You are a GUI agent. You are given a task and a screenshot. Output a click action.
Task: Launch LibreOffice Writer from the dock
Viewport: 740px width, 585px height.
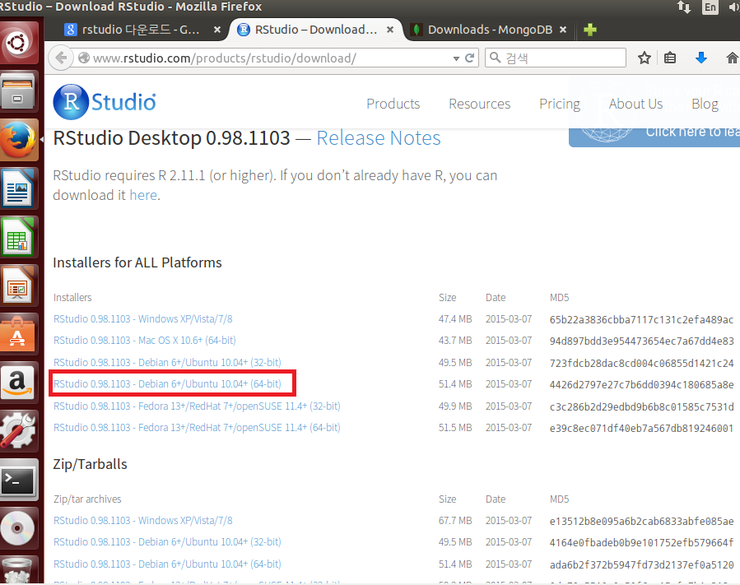coord(20,189)
